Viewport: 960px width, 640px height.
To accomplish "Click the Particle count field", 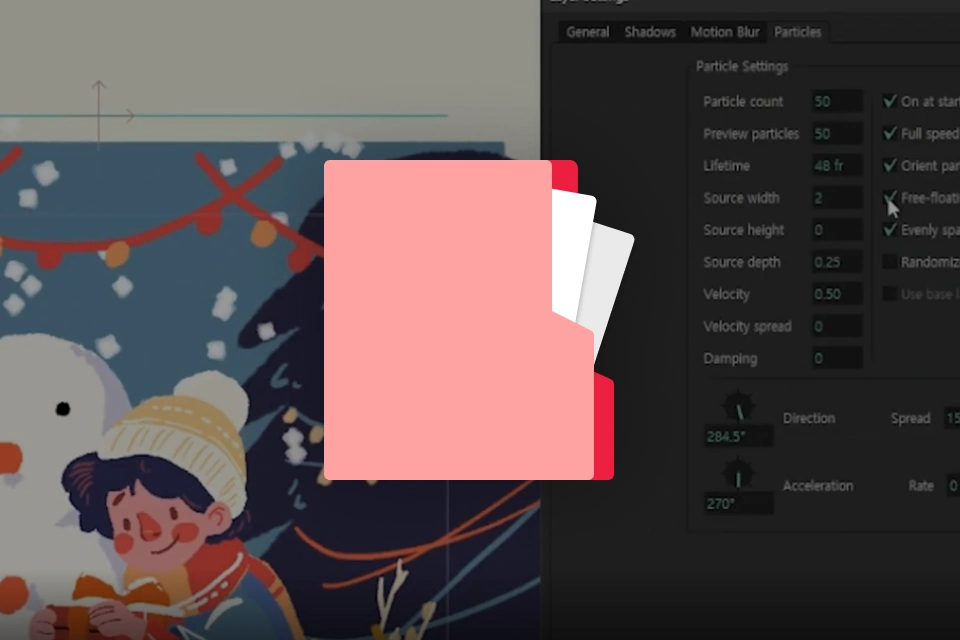I will [x=836, y=102].
